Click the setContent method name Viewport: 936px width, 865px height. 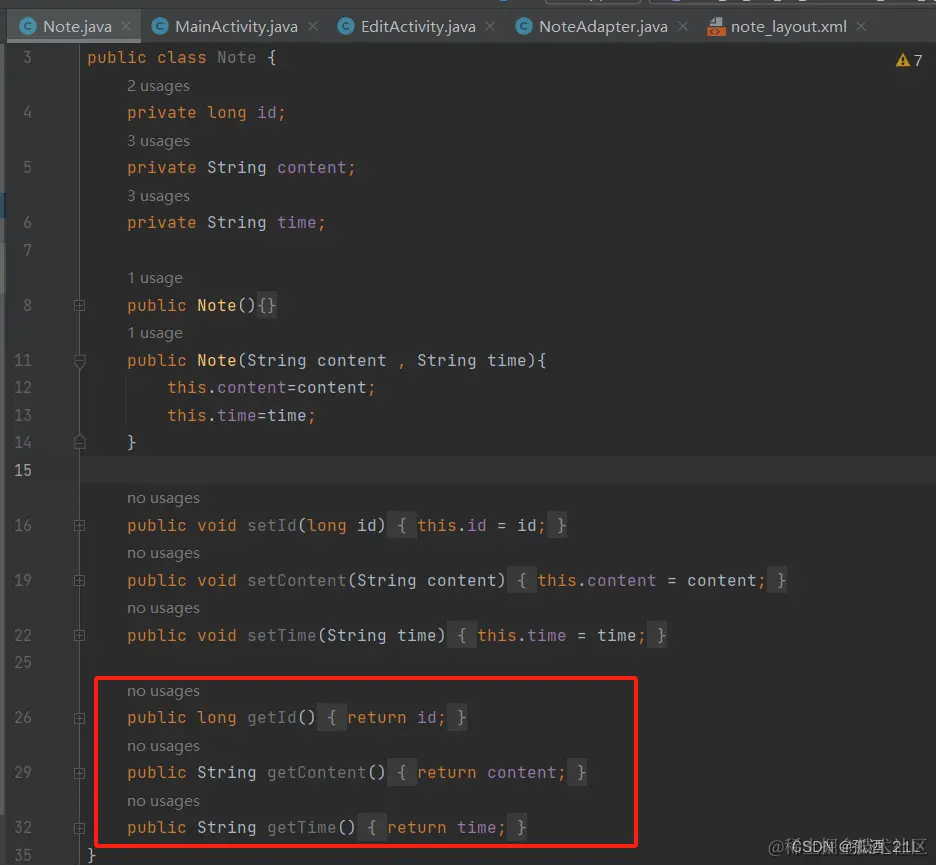[x=297, y=580]
